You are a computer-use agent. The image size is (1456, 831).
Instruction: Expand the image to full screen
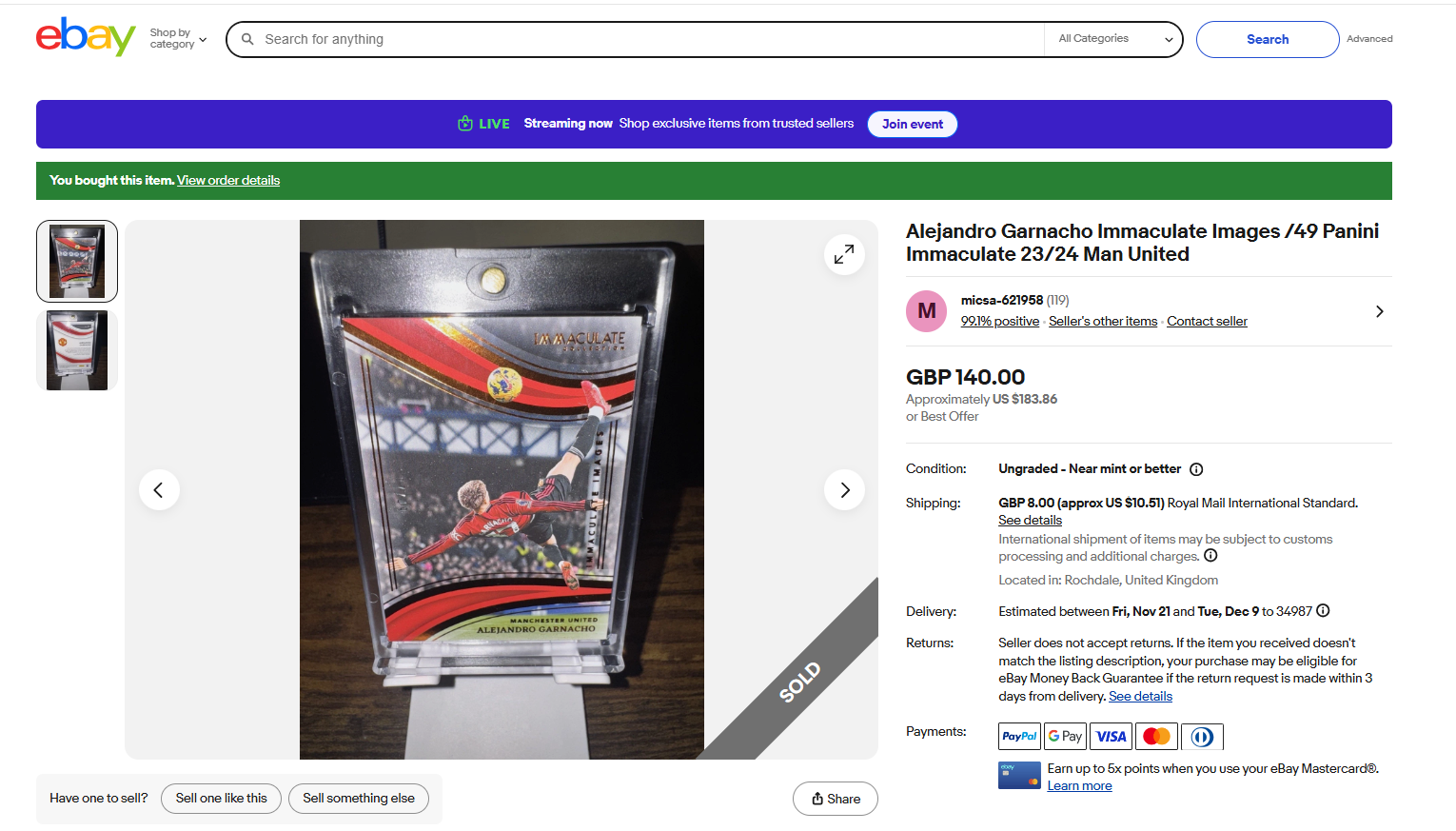pos(844,254)
